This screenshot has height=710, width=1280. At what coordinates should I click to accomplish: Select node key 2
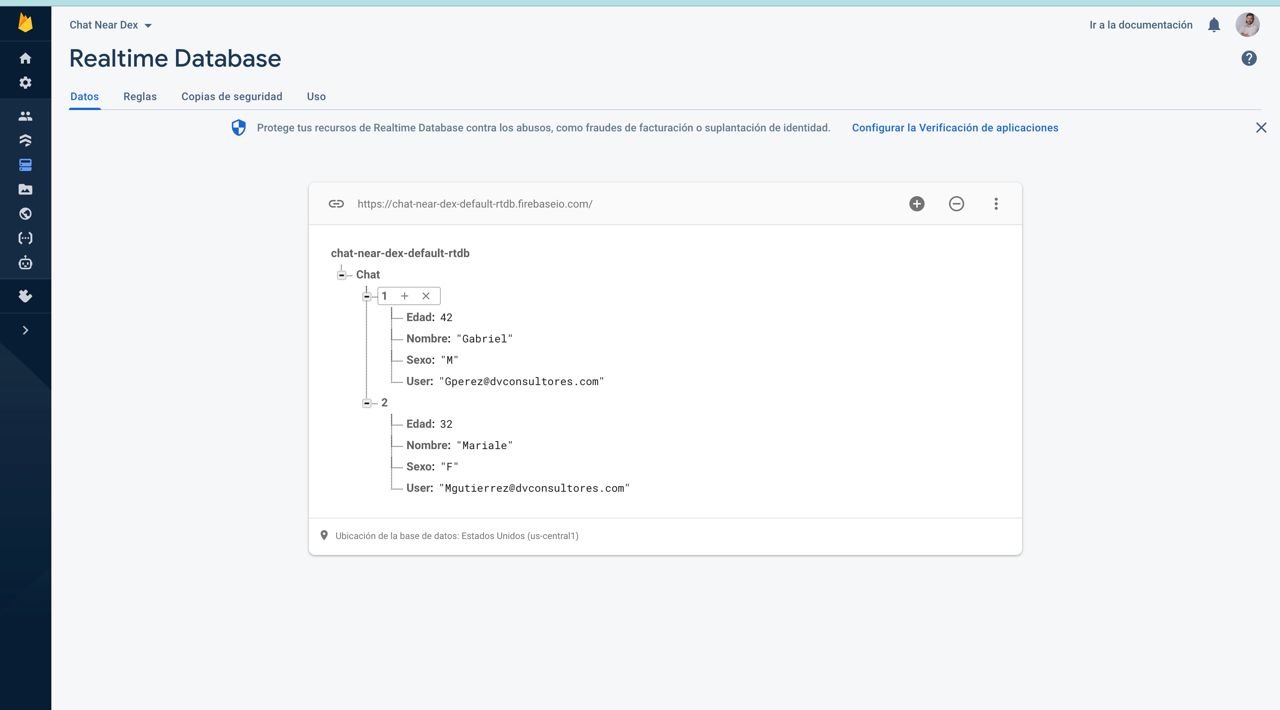tap(385, 403)
